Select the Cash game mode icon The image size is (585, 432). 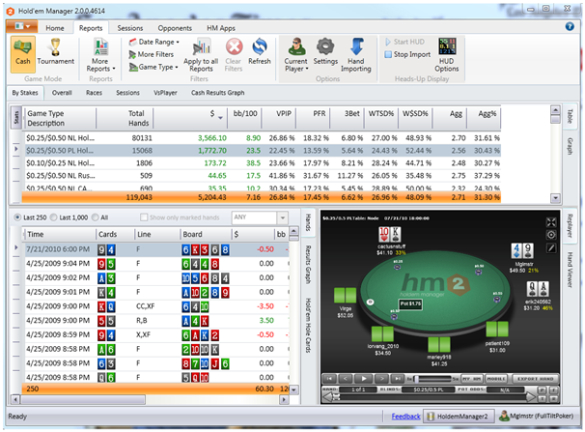coord(23,52)
